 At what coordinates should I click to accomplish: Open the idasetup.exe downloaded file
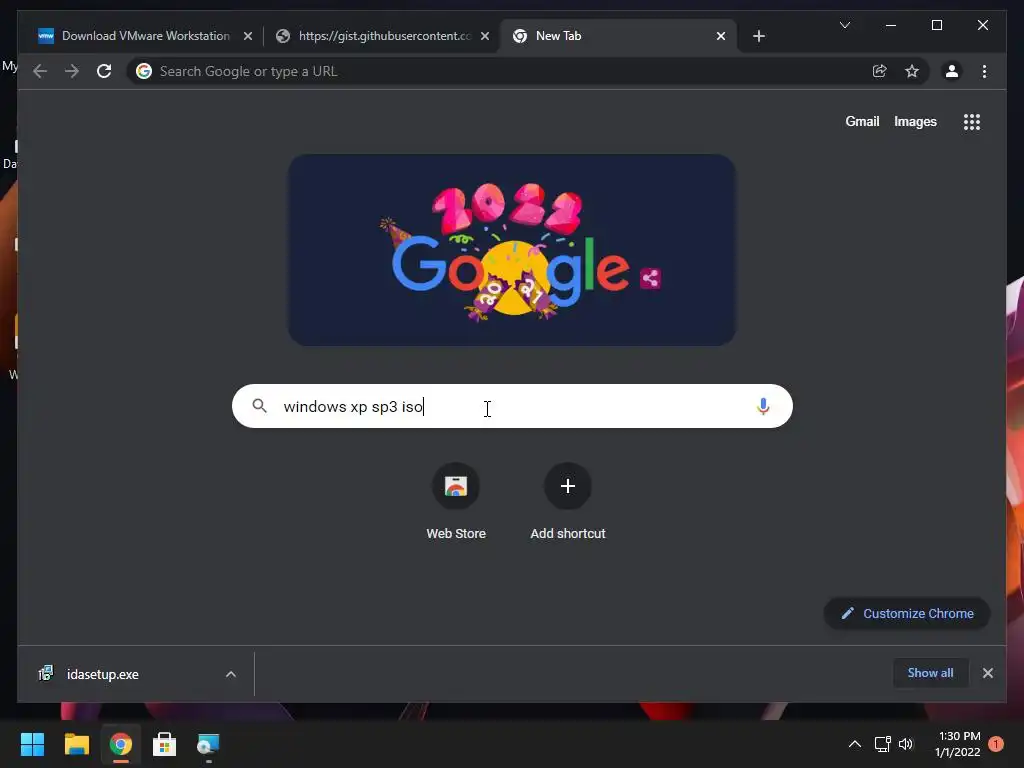pyautogui.click(x=103, y=674)
